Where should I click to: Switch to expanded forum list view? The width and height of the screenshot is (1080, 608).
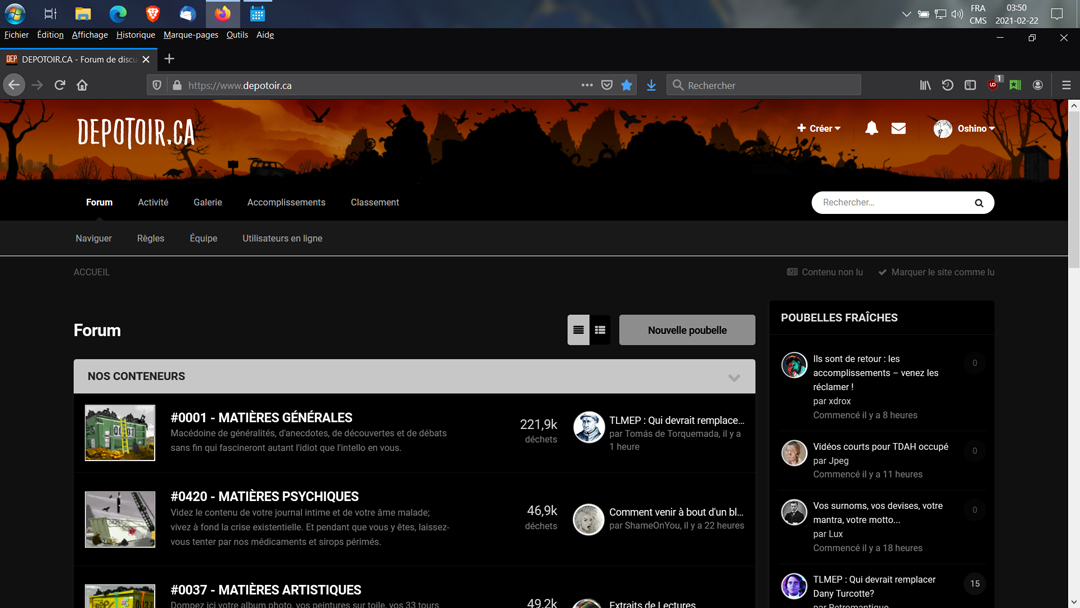coord(579,330)
